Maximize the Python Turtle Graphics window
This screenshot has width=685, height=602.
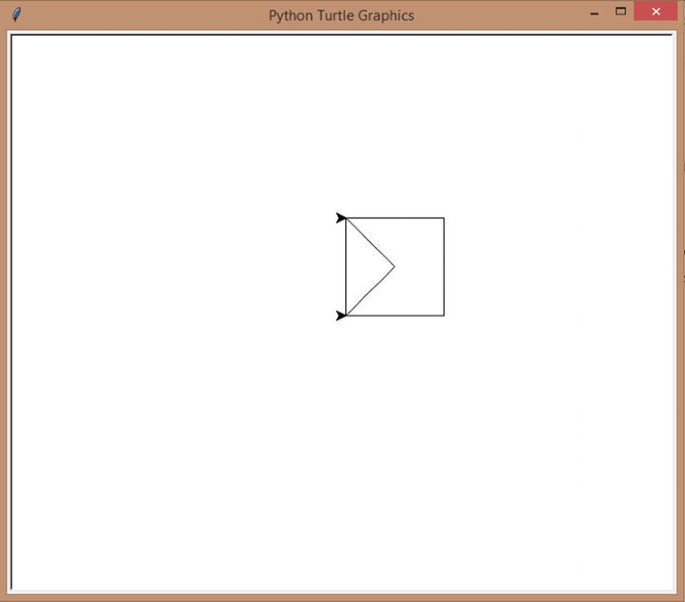[x=620, y=12]
